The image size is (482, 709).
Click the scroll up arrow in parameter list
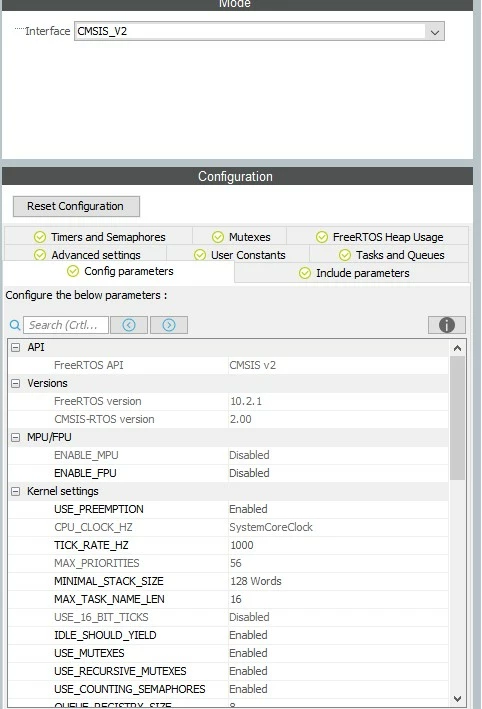(x=458, y=348)
